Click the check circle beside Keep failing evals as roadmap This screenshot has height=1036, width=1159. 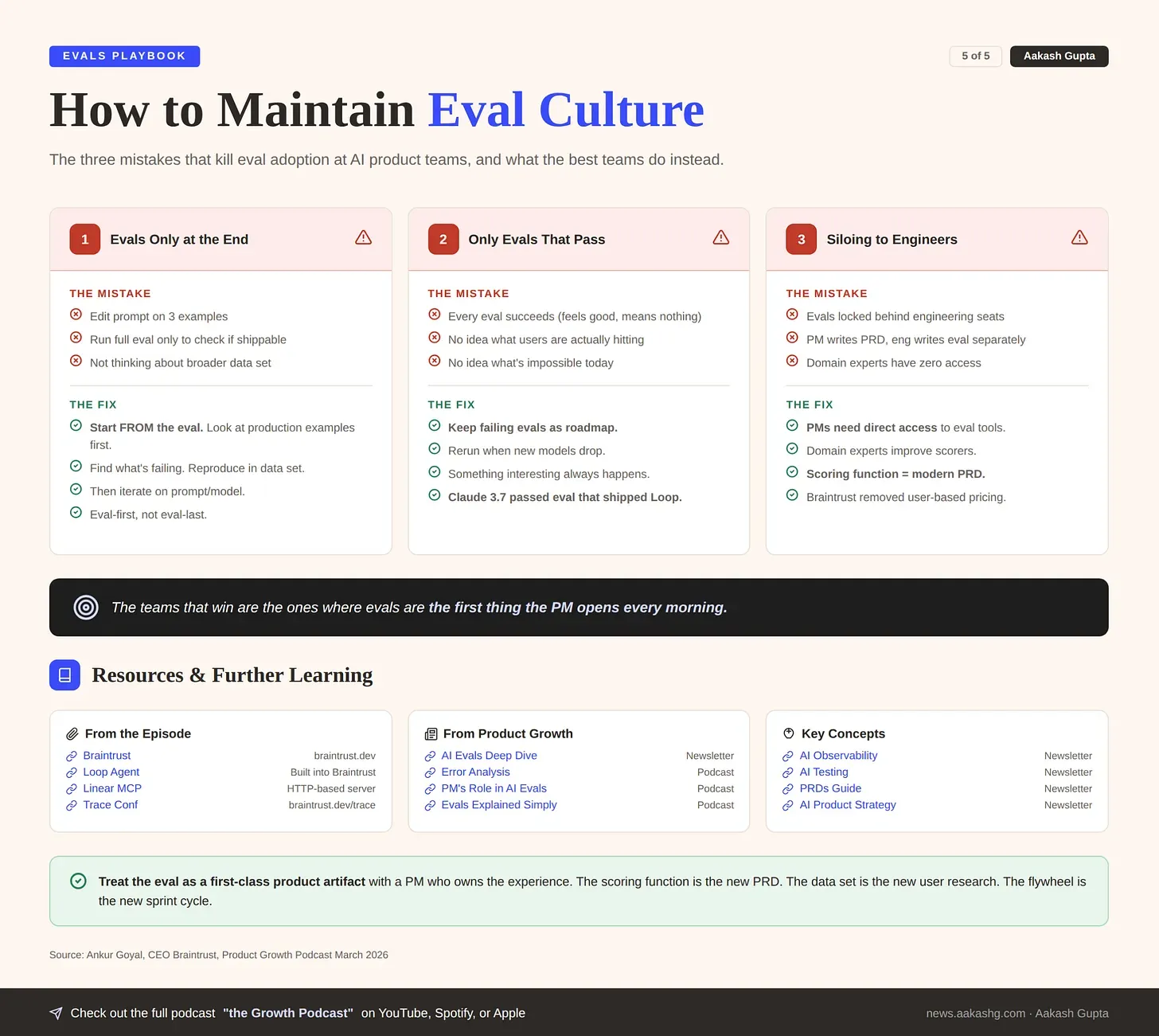click(x=435, y=426)
